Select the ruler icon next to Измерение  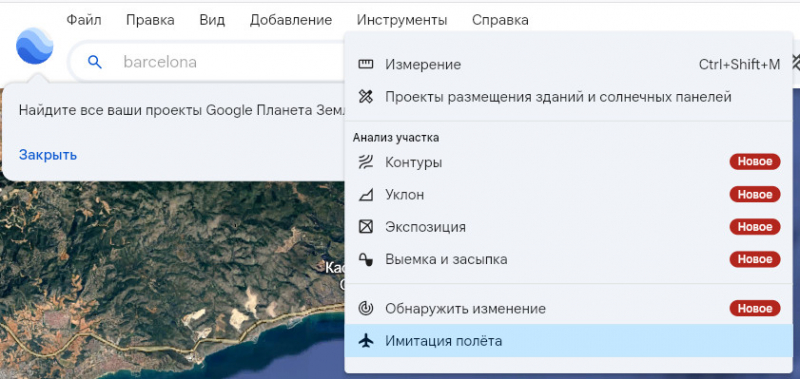[x=366, y=64]
